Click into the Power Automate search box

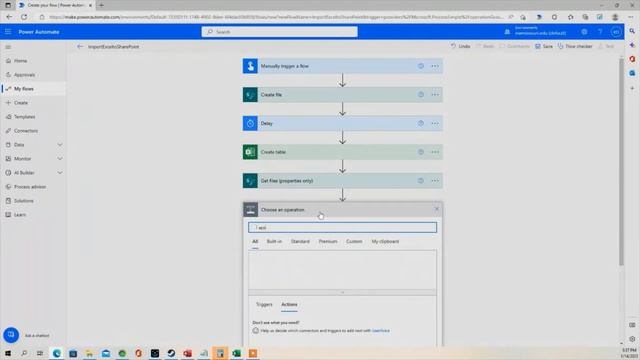pos(280,32)
